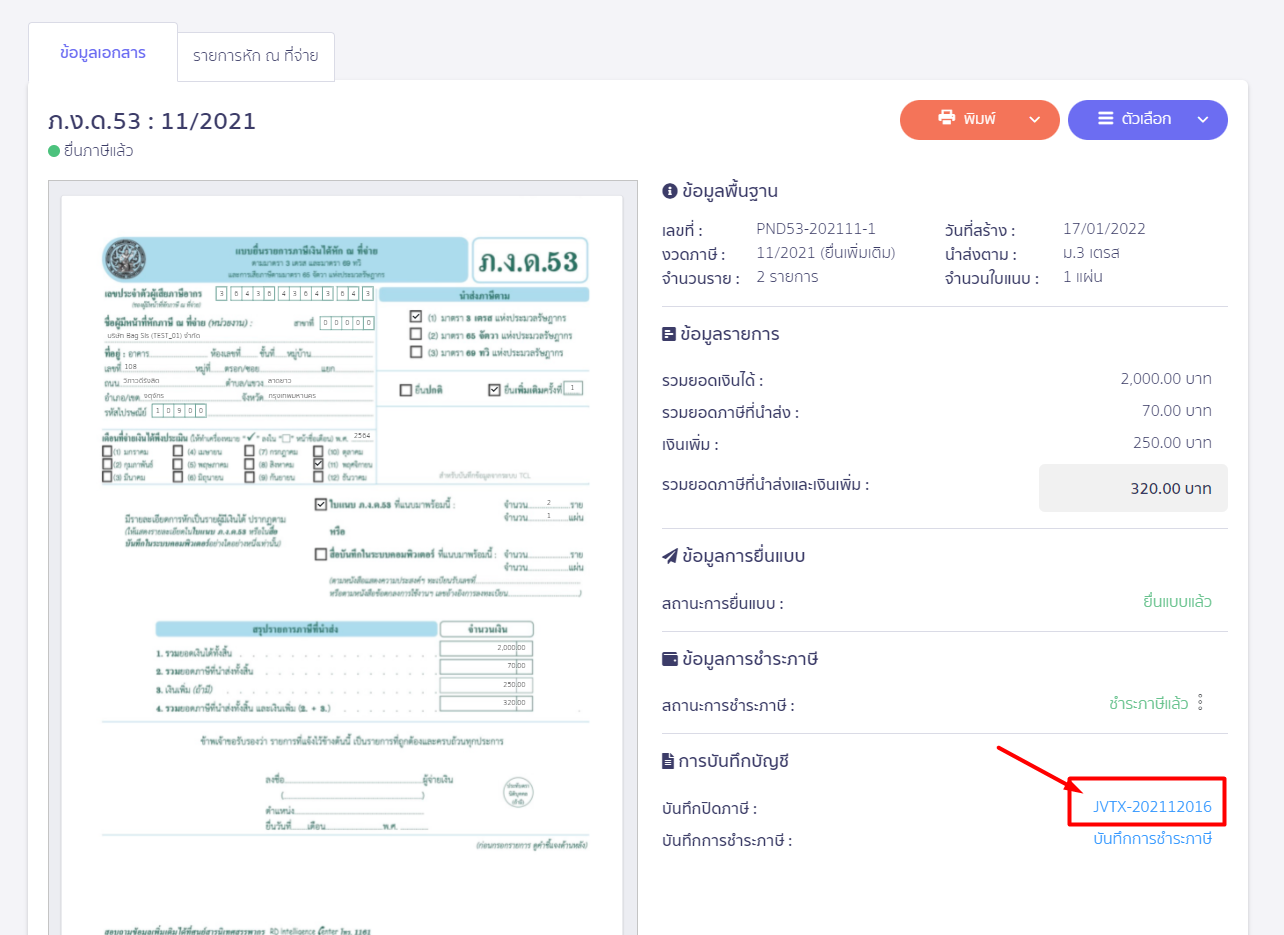This screenshot has width=1284, height=935.
Task: Expand the ตัวเลือก button dropdown arrow
Action: 1202,119
